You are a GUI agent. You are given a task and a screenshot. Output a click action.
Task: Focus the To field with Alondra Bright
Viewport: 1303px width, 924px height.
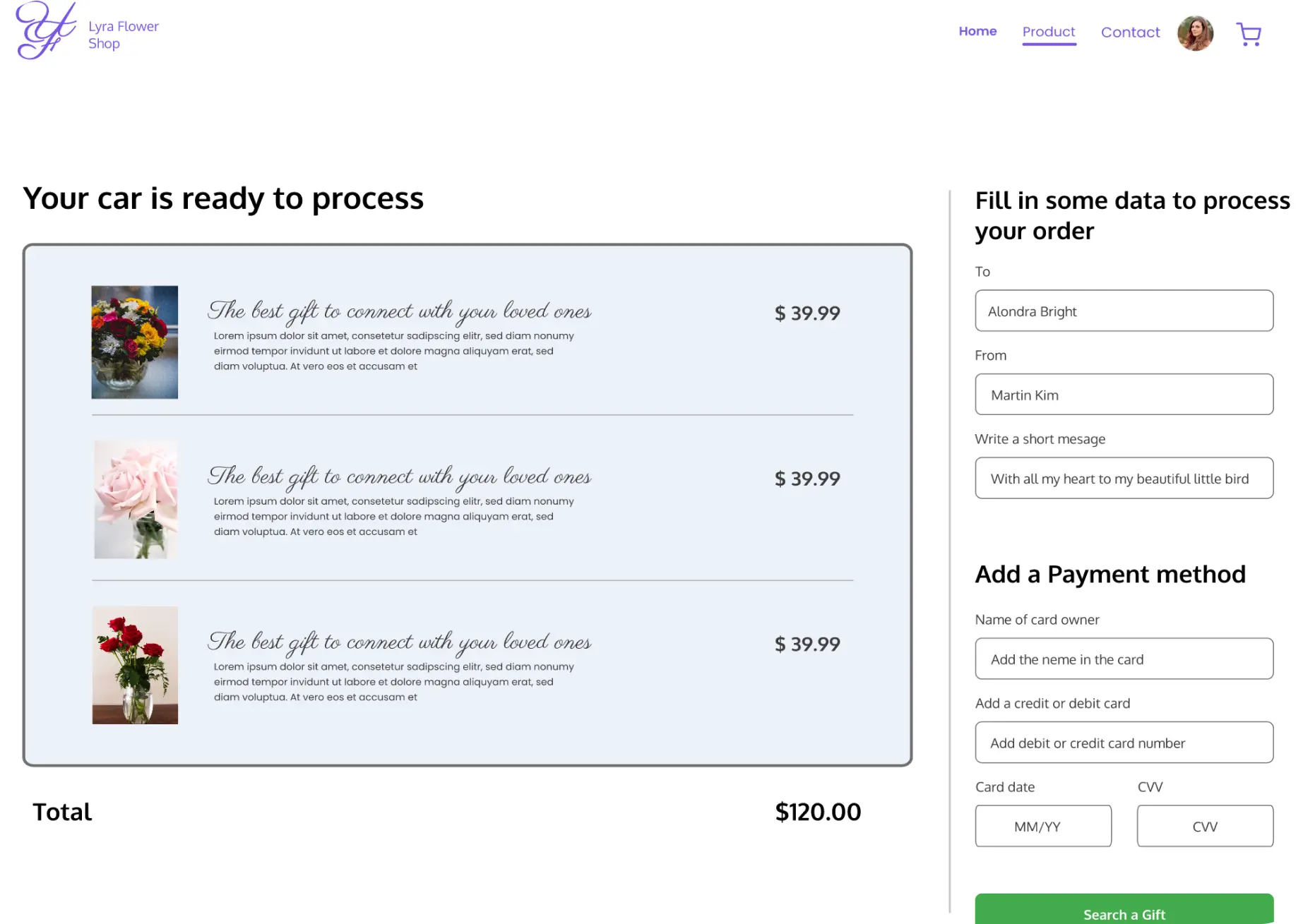pyautogui.click(x=1124, y=311)
